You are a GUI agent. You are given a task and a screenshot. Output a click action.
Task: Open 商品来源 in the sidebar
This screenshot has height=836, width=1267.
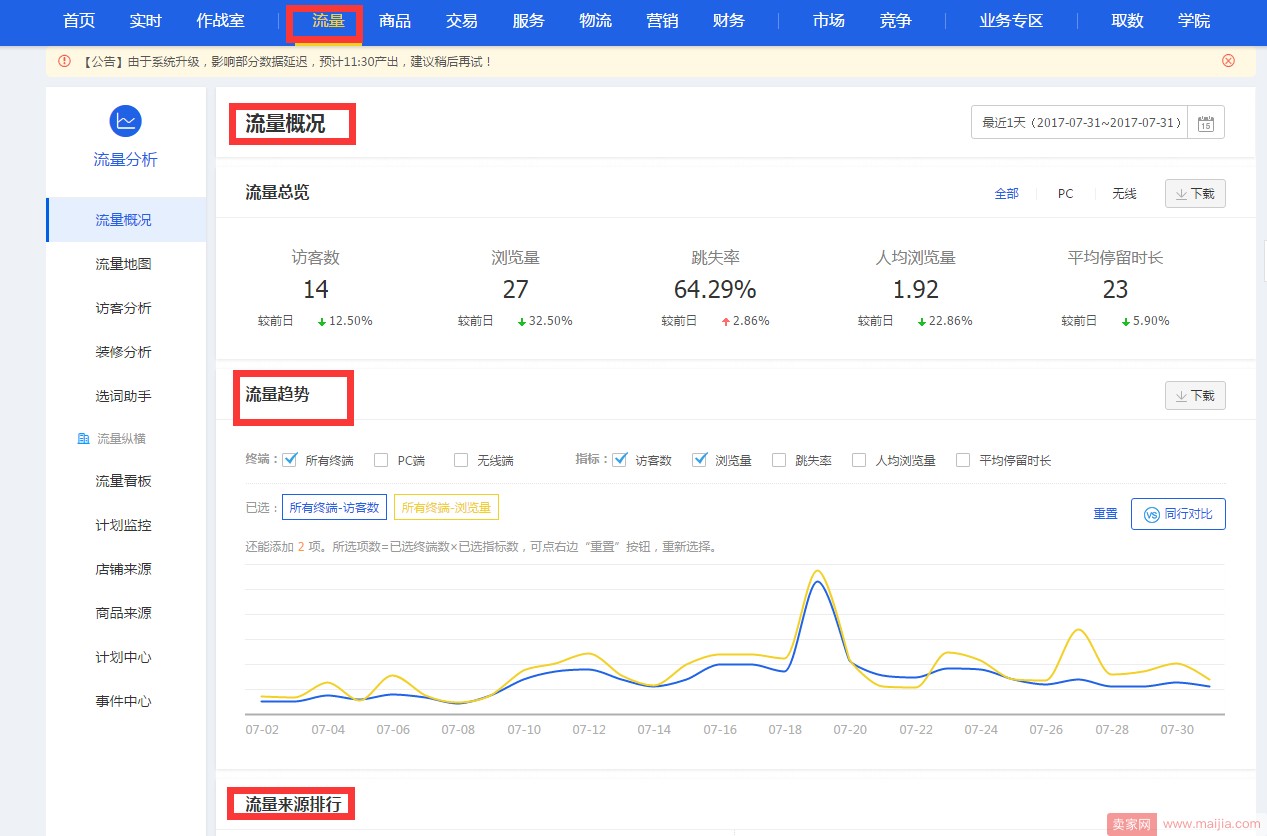pyautogui.click(x=126, y=613)
